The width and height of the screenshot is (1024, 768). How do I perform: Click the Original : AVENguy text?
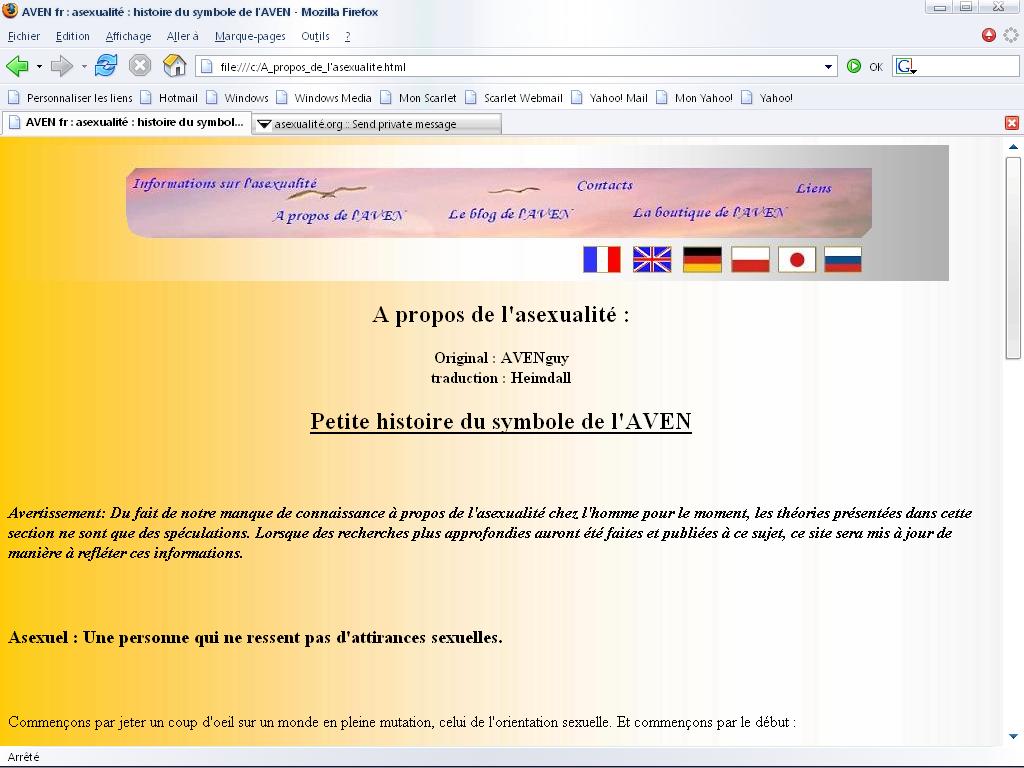click(501, 358)
